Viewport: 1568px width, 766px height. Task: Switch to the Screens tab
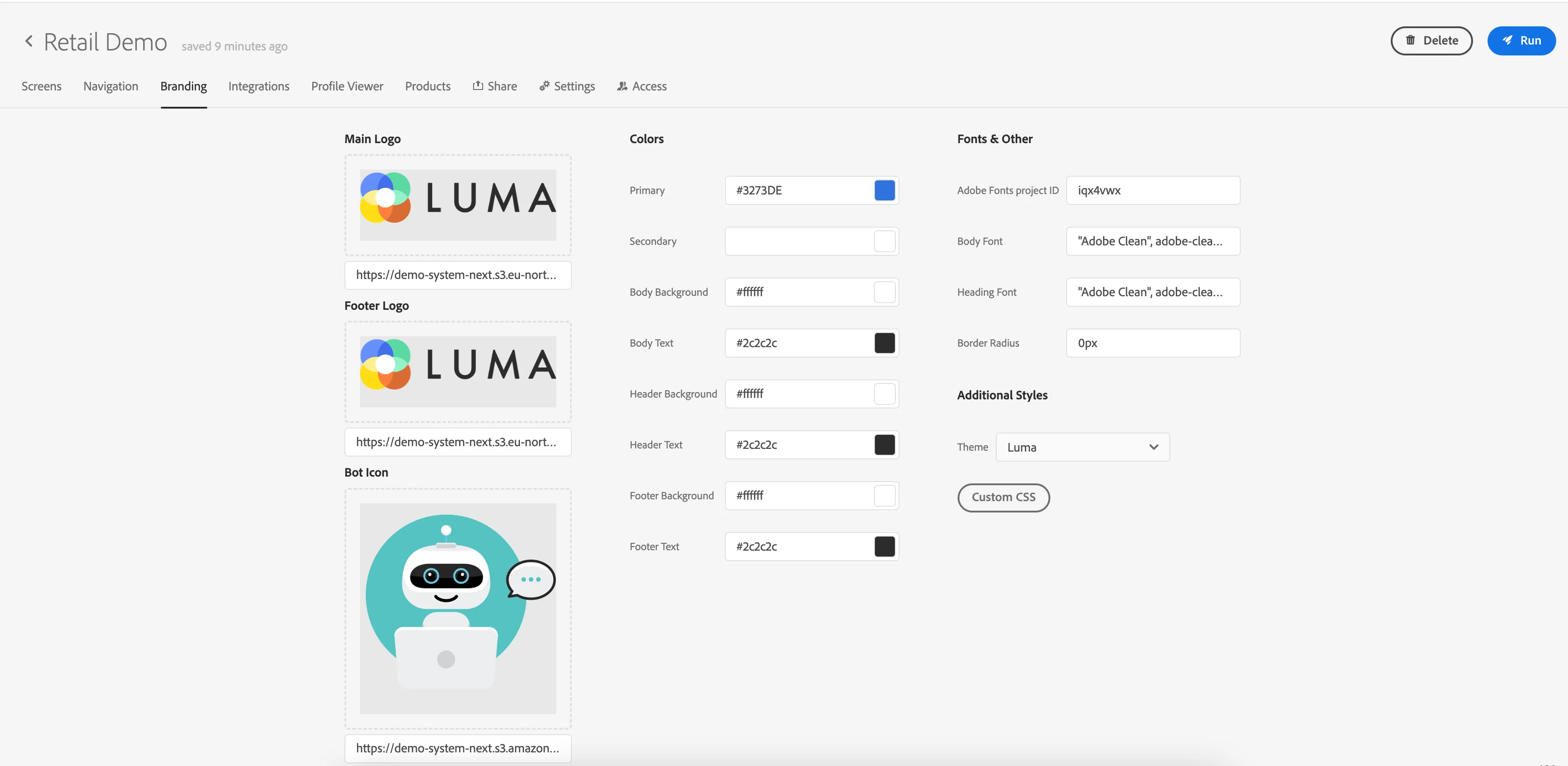[x=41, y=86]
